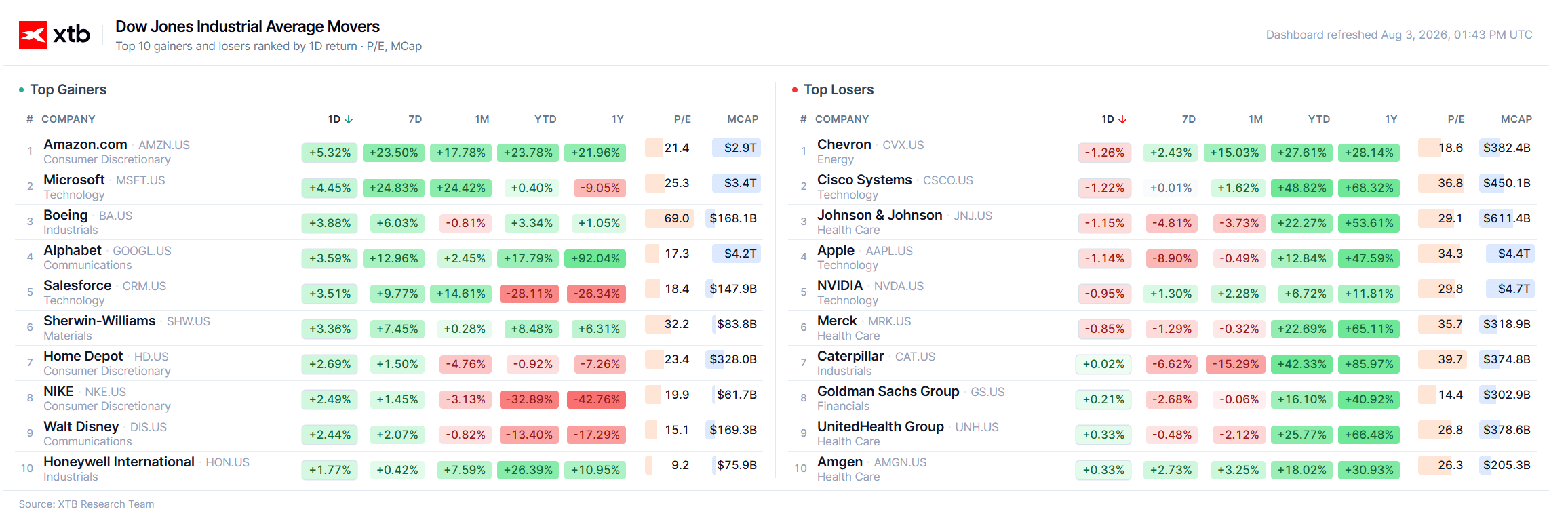Image resolution: width=1568 pixels, height=520 pixels.
Task: Click the Top Gainers 1D sort arrow
Action: (349, 119)
